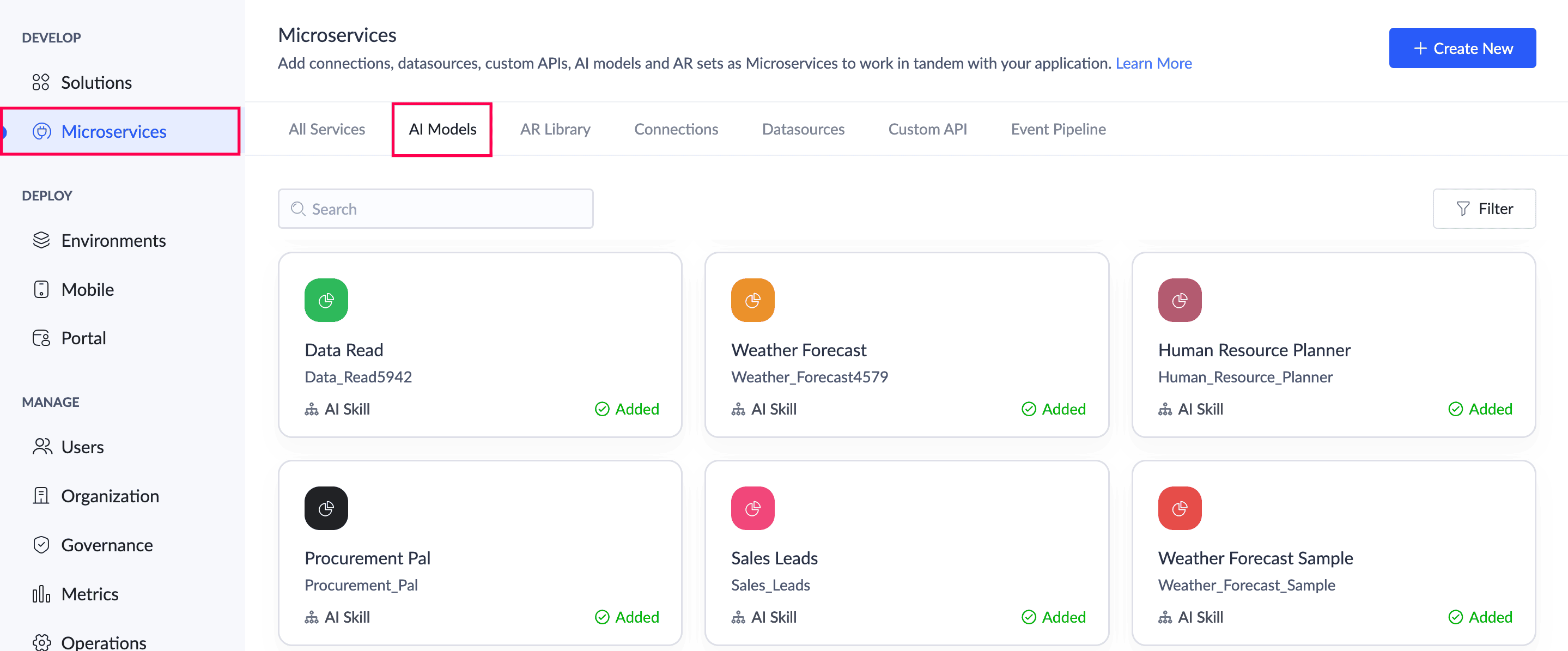Viewport: 1568px width, 651px height.
Task: Click the Operations gear icon
Action: [x=41, y=642]
